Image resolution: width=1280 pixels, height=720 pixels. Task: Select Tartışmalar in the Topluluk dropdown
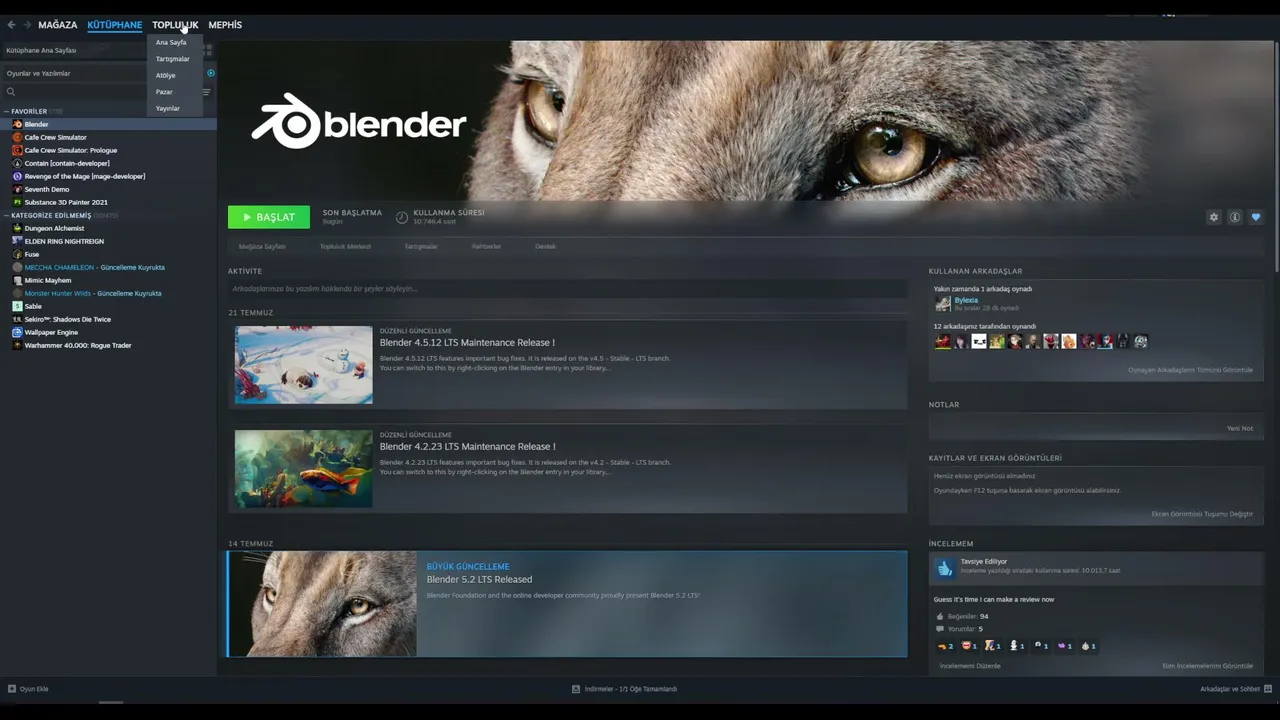point(173,59)
